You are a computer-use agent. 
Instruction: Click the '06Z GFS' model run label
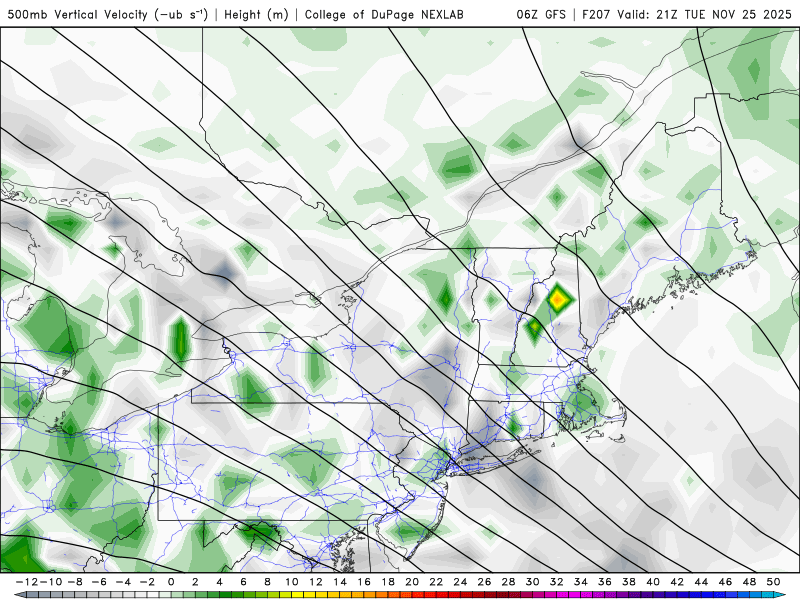coord(541,14)
